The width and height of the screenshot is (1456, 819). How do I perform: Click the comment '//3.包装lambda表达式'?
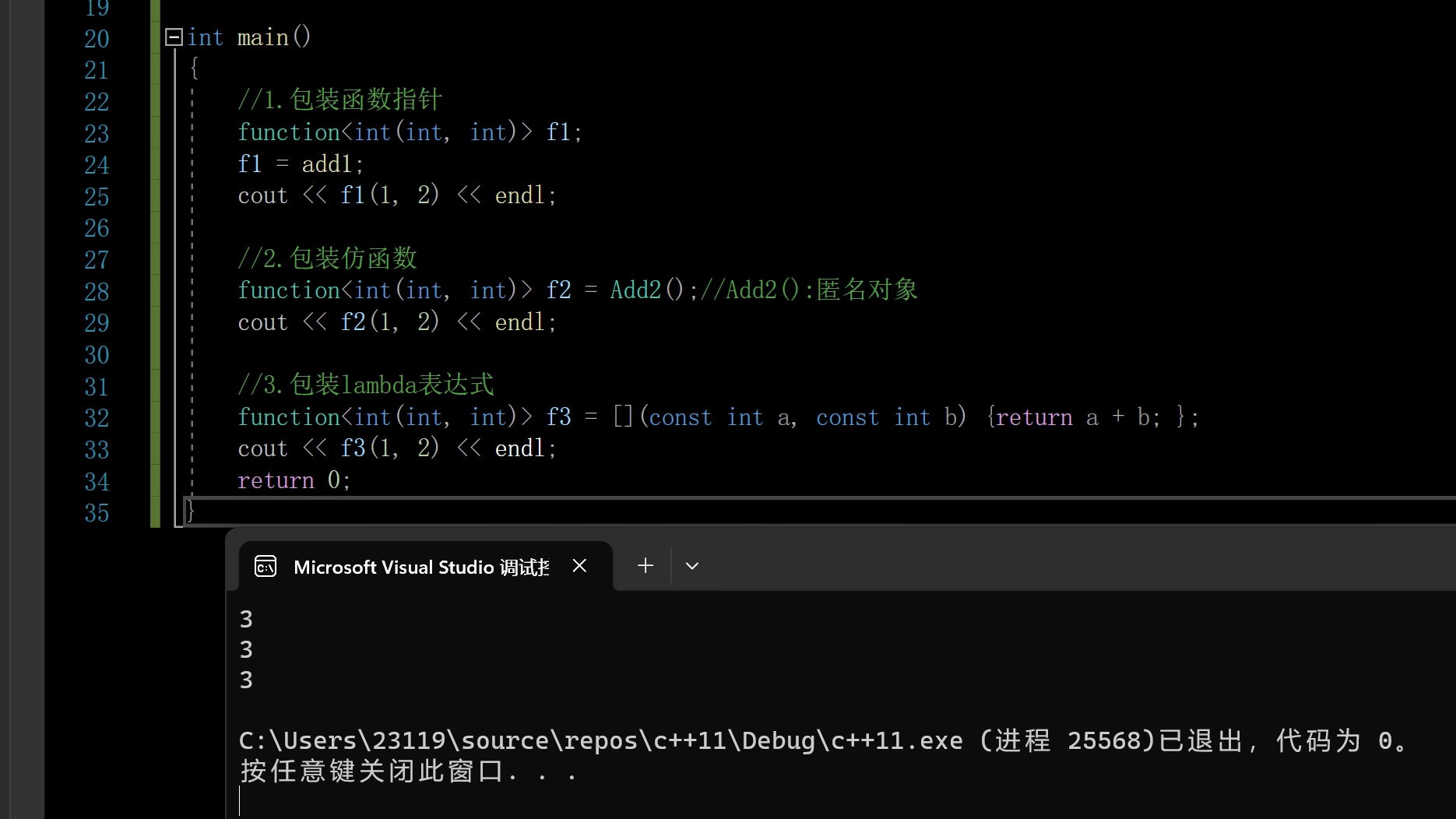366,385
